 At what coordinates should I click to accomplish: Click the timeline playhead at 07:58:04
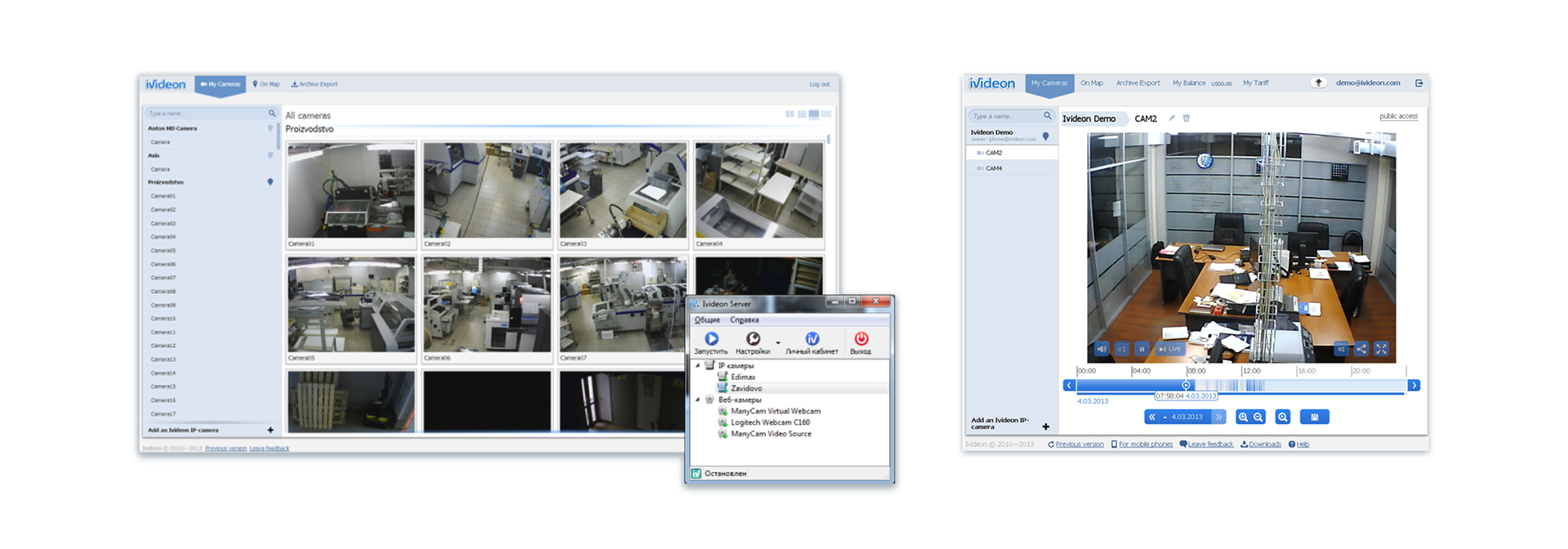point(1186,385)
